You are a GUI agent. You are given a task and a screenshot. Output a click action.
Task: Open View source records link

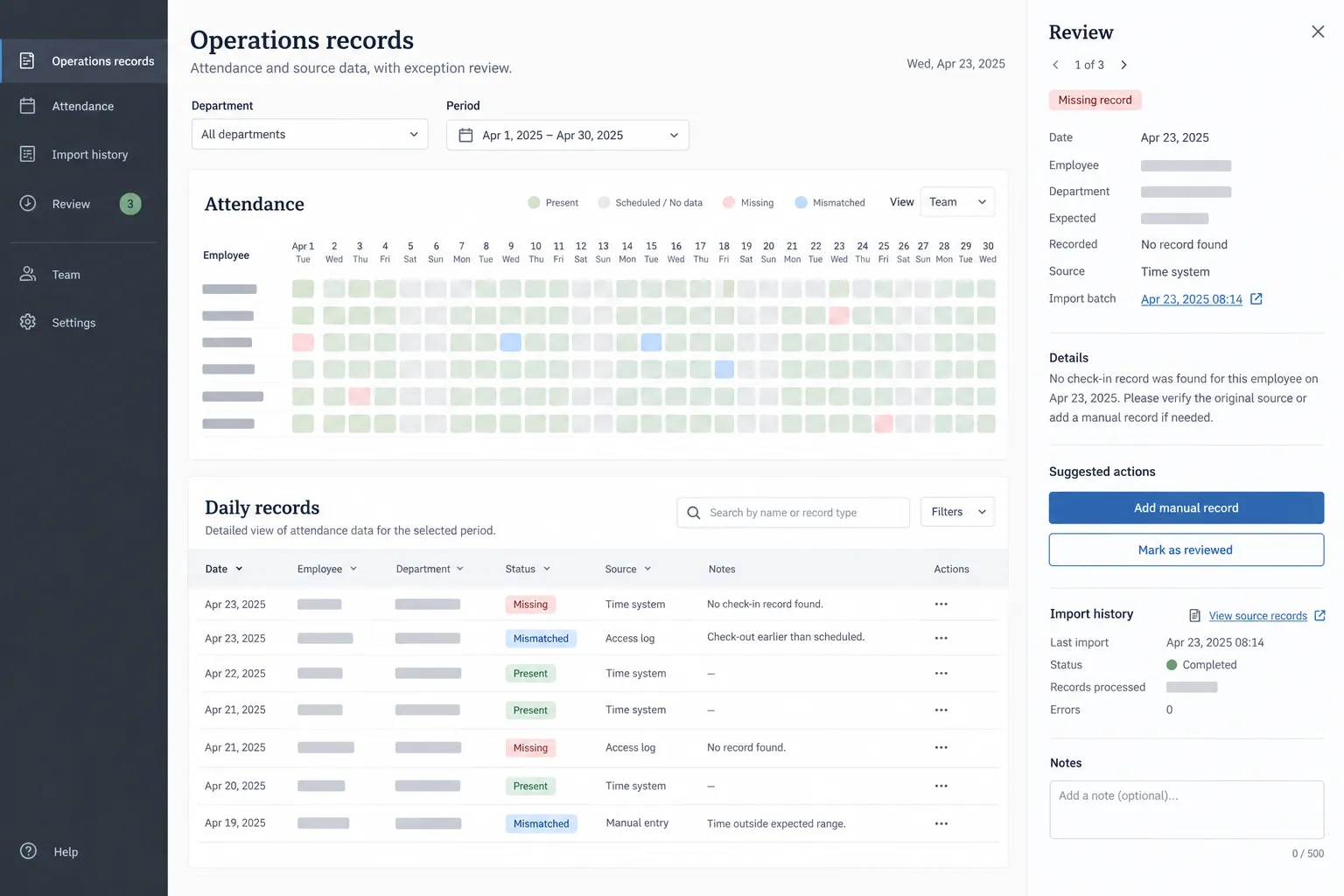point(1258,616)
